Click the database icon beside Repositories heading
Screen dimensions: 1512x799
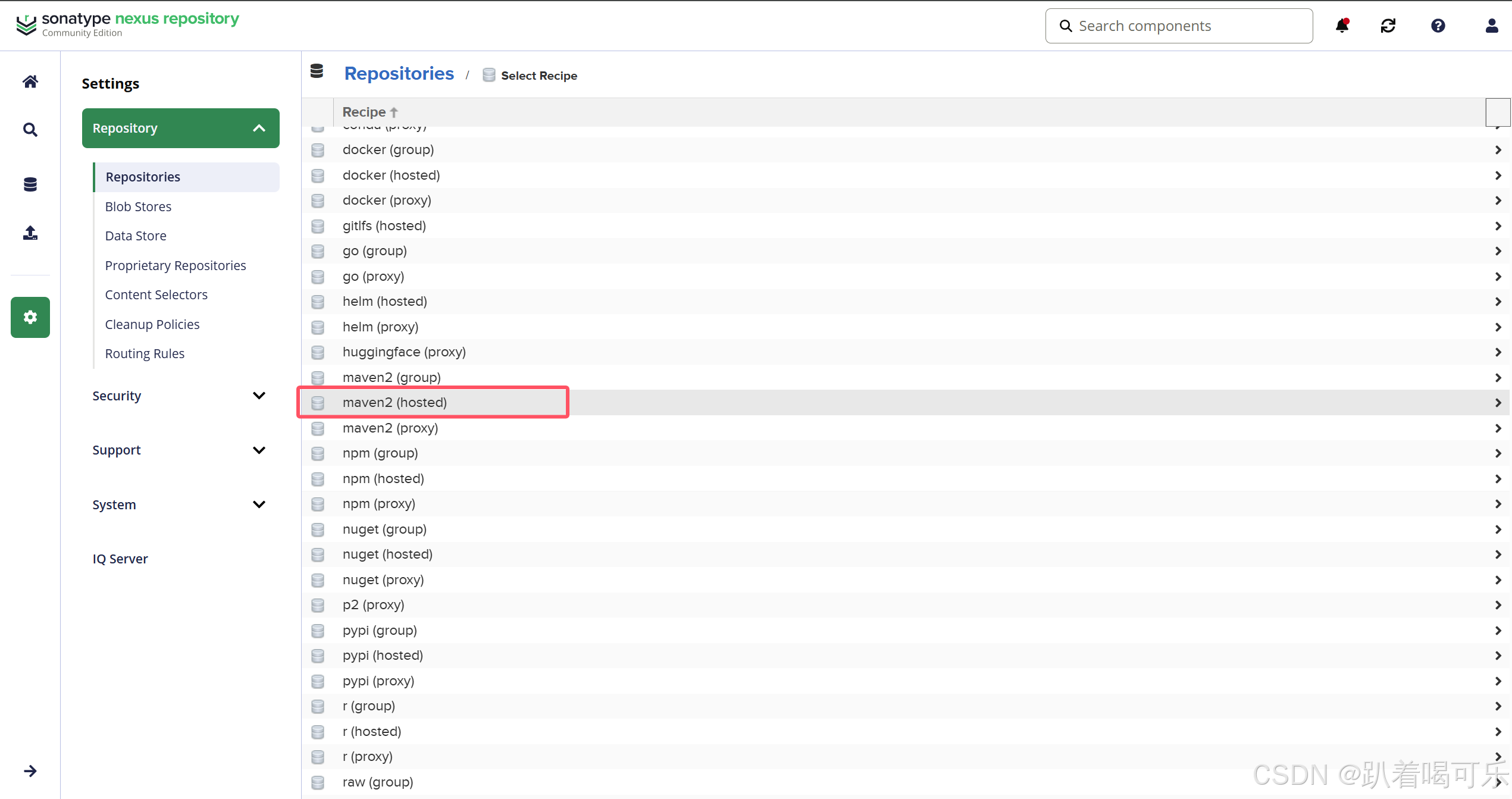(x=317, y=71)
